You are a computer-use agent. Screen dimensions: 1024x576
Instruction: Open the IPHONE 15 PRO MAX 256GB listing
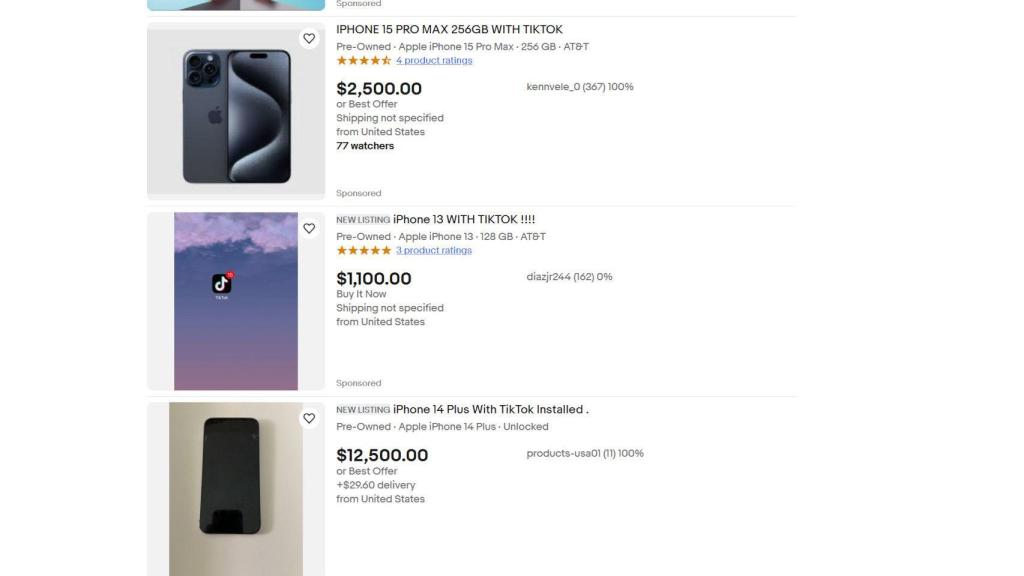[x=449, y=29]
